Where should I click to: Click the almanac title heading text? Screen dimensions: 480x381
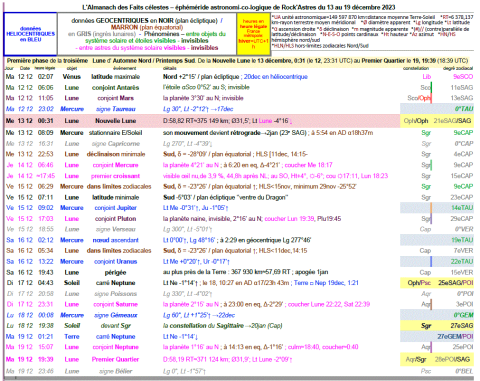click(x=239, y=7)
